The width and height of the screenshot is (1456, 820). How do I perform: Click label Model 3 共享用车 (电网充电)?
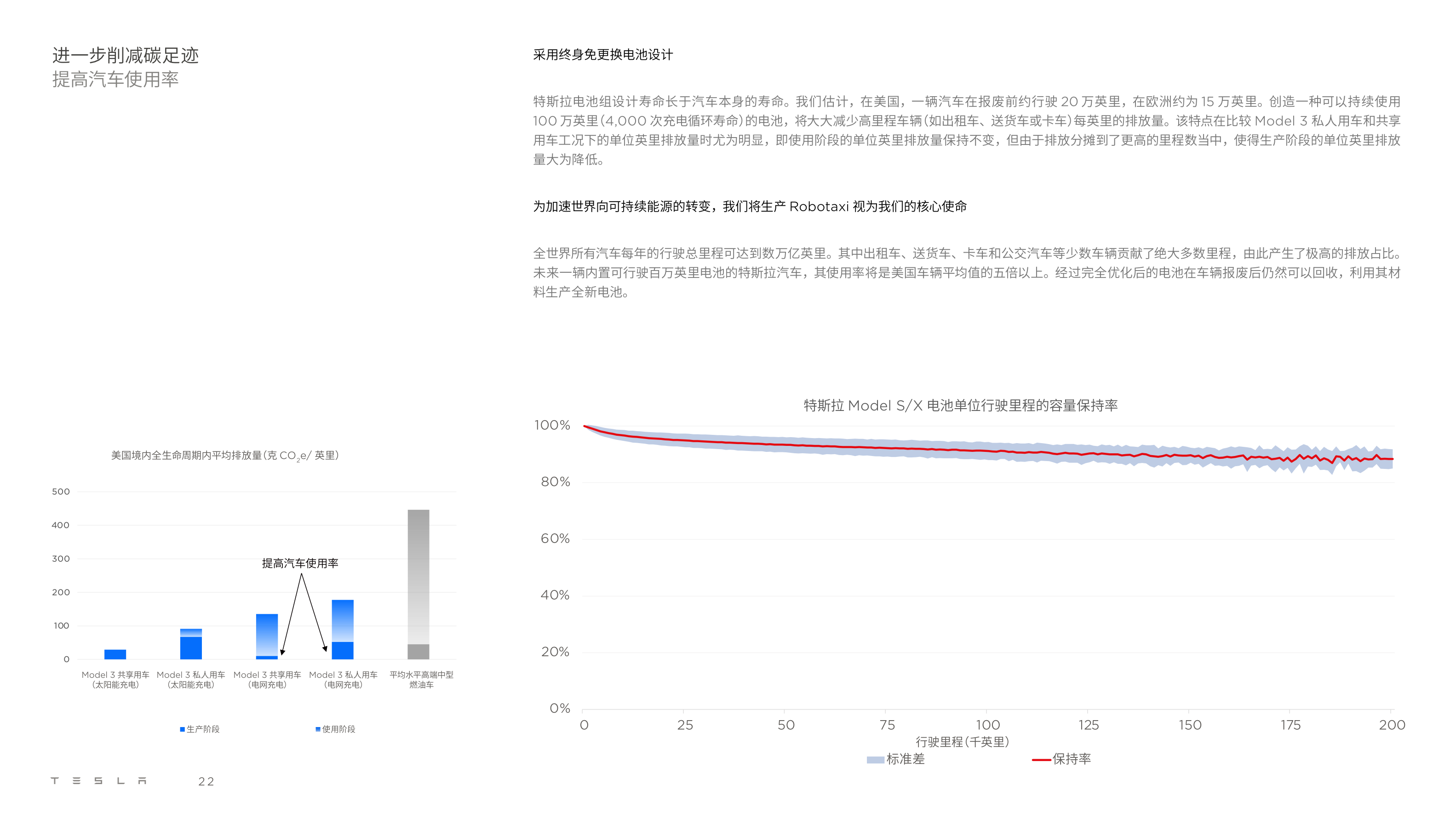[267, 680]
